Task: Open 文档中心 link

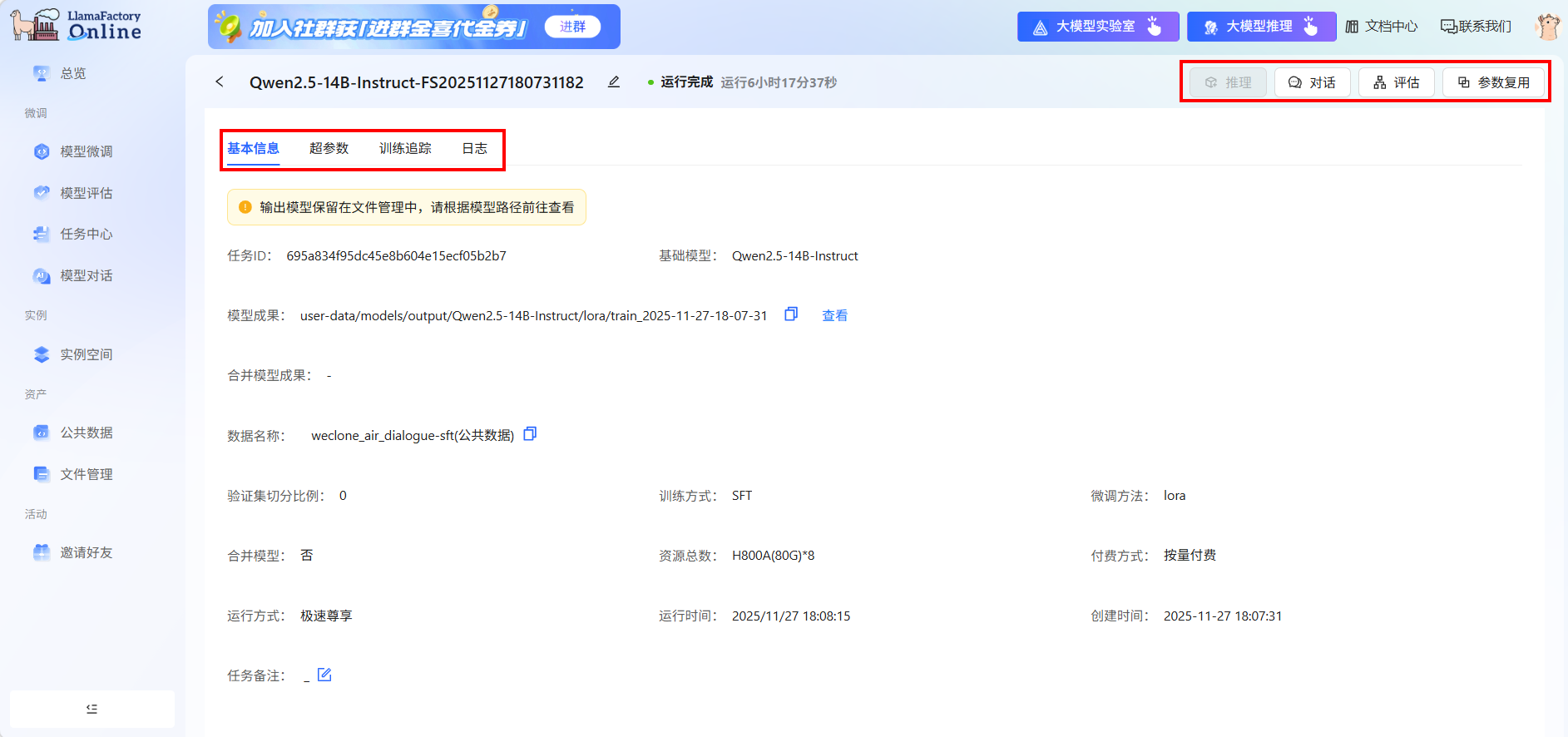Action: 1381,27
